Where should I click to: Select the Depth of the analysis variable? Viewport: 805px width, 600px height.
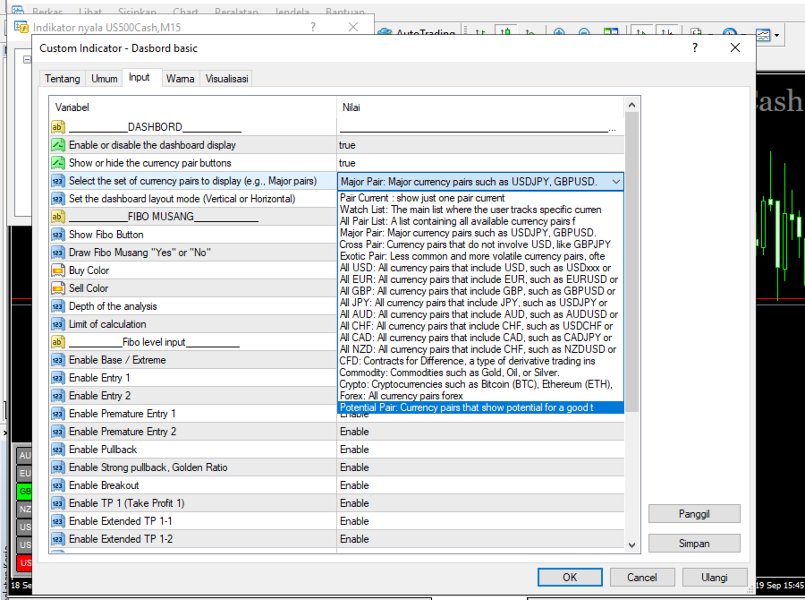click(x=113, y=306)
